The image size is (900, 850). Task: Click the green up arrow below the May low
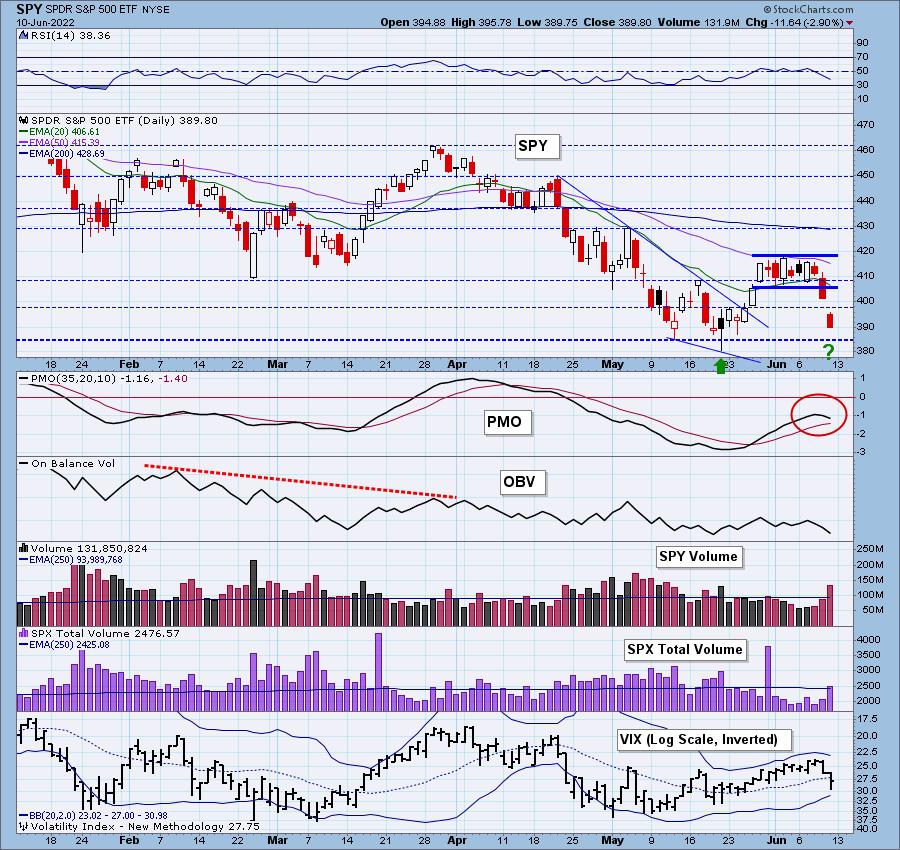click(720, 366)
